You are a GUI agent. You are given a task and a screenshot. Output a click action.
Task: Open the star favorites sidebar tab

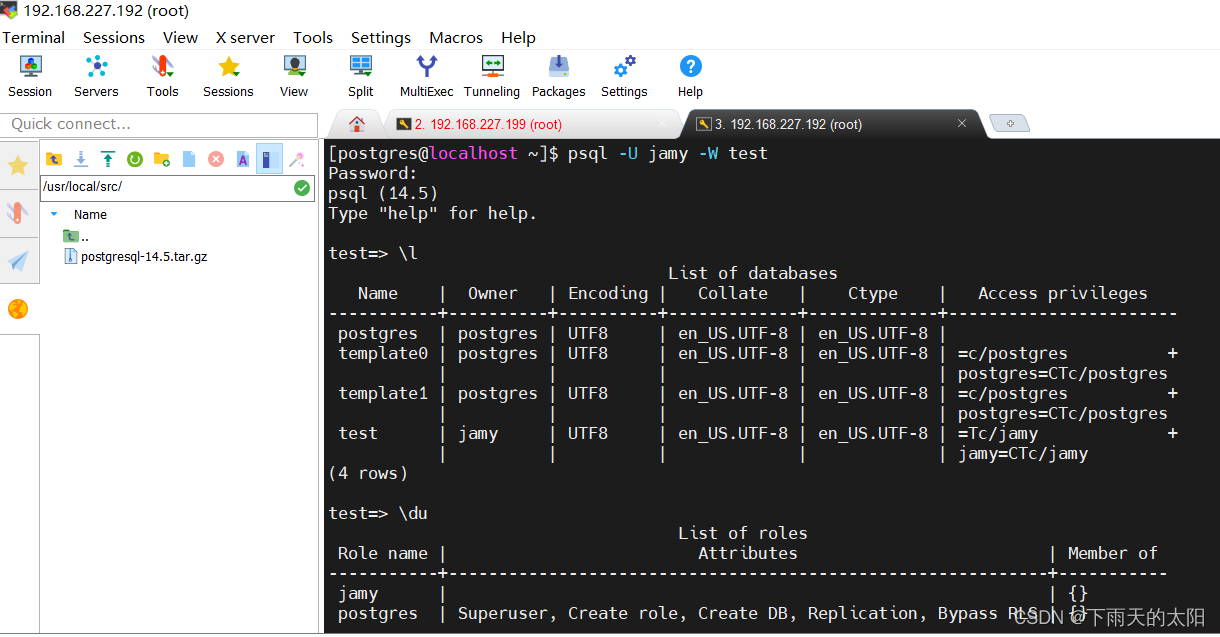tap(18, 165)
